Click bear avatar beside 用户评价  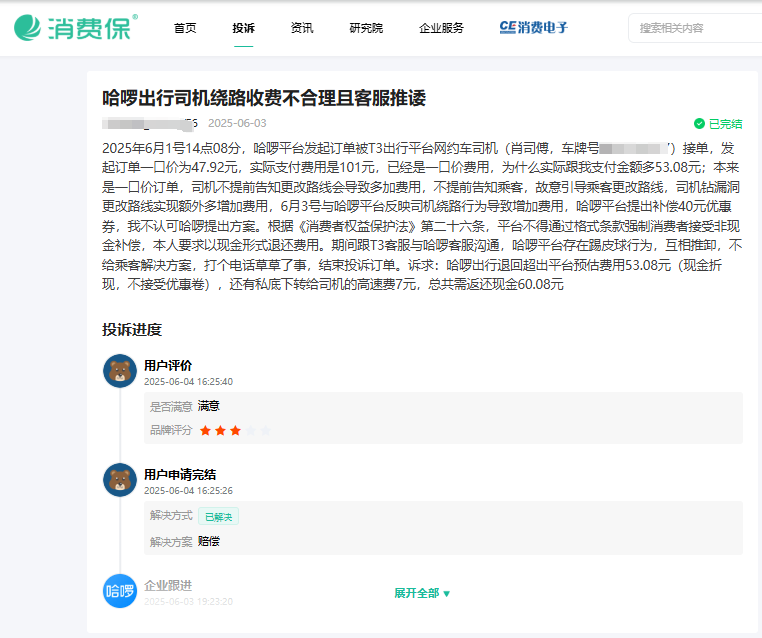pos(120,371)
